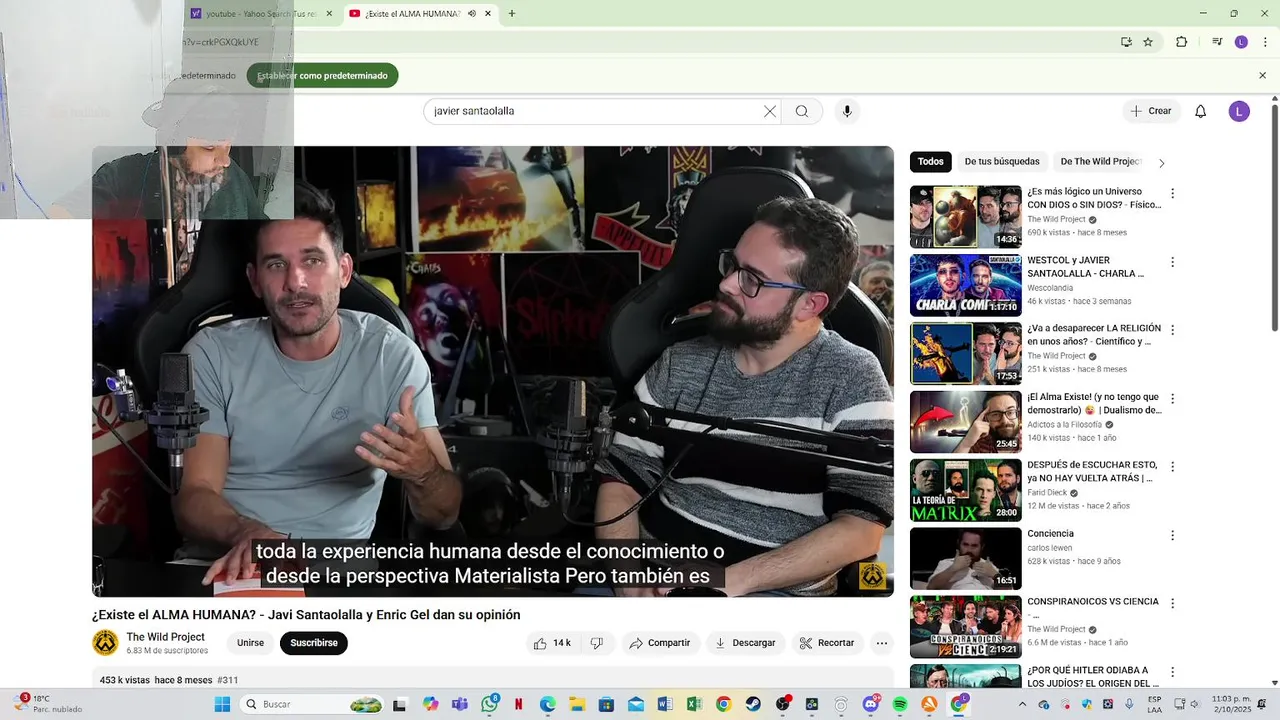Open Steam from the taskbar
The height and width of the screenshot is (720, 1280).
click(x=753, y=704)
